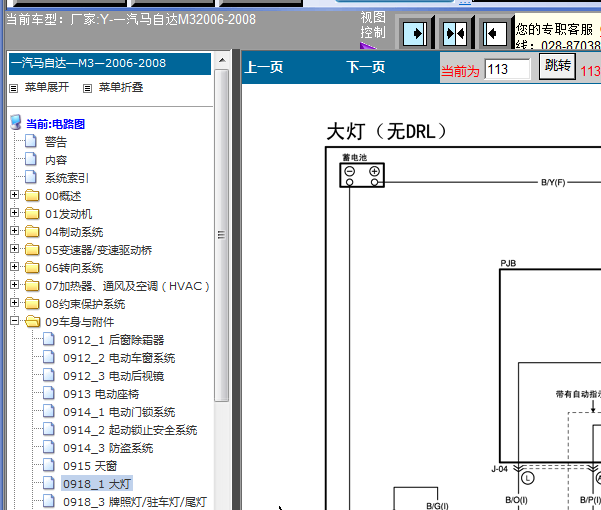
Task: Click the computer icon beside 当前:电路图
Action: click(x=16, y=123)
